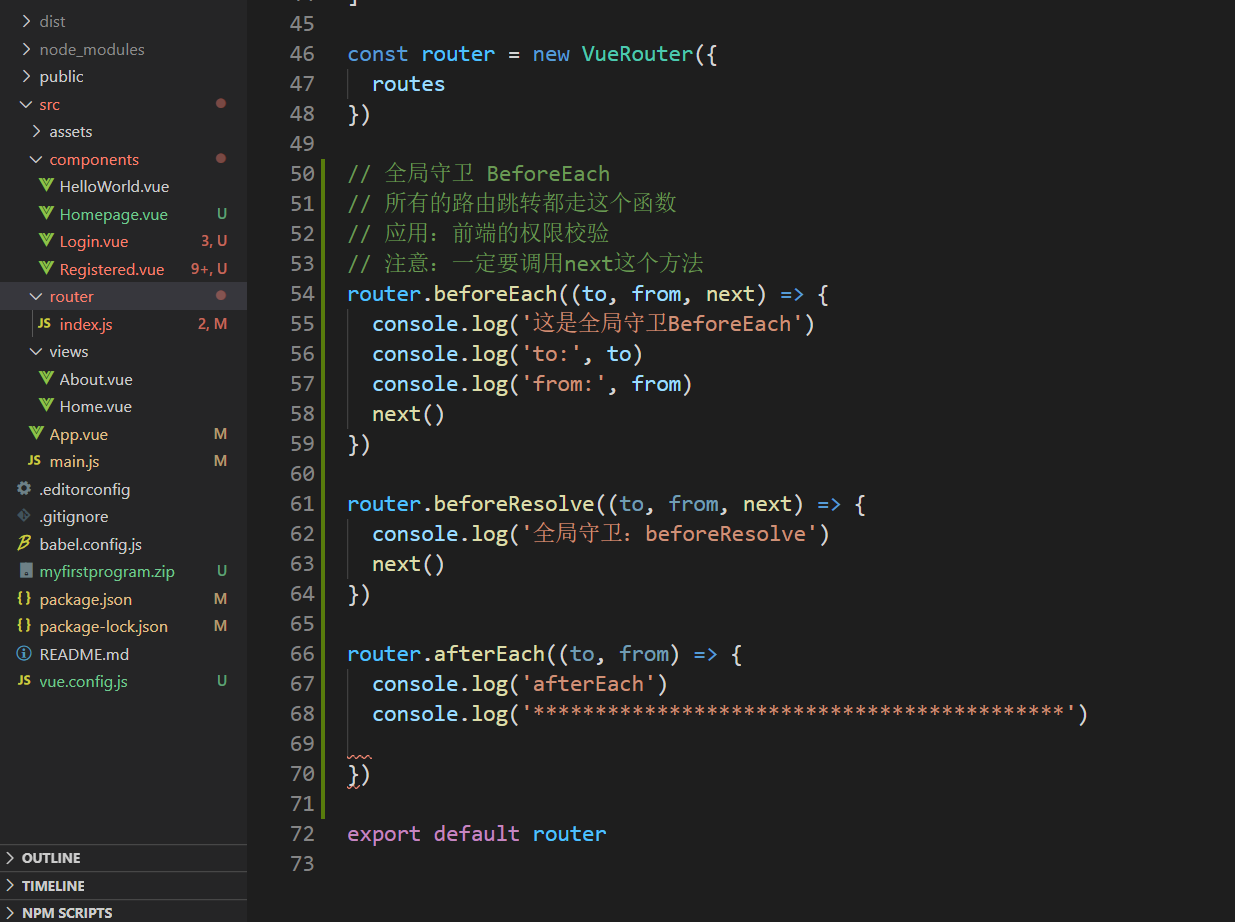Open .gitignore file
Viewport: 1235px width, 922px height.
[x=74, y=516]
